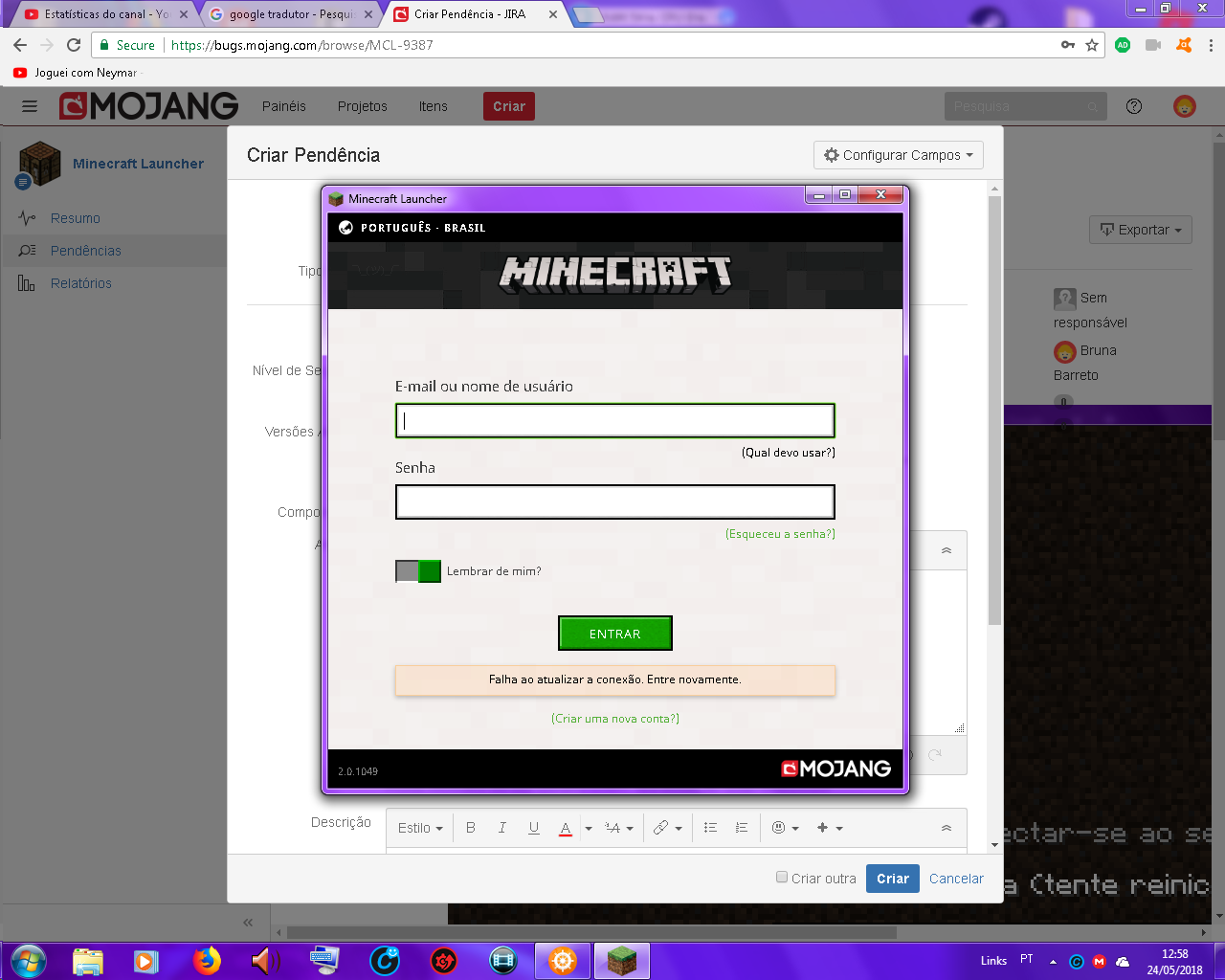1225x980 pixels.
Task: Open the Windows Start menu
Action: point(29,960)
